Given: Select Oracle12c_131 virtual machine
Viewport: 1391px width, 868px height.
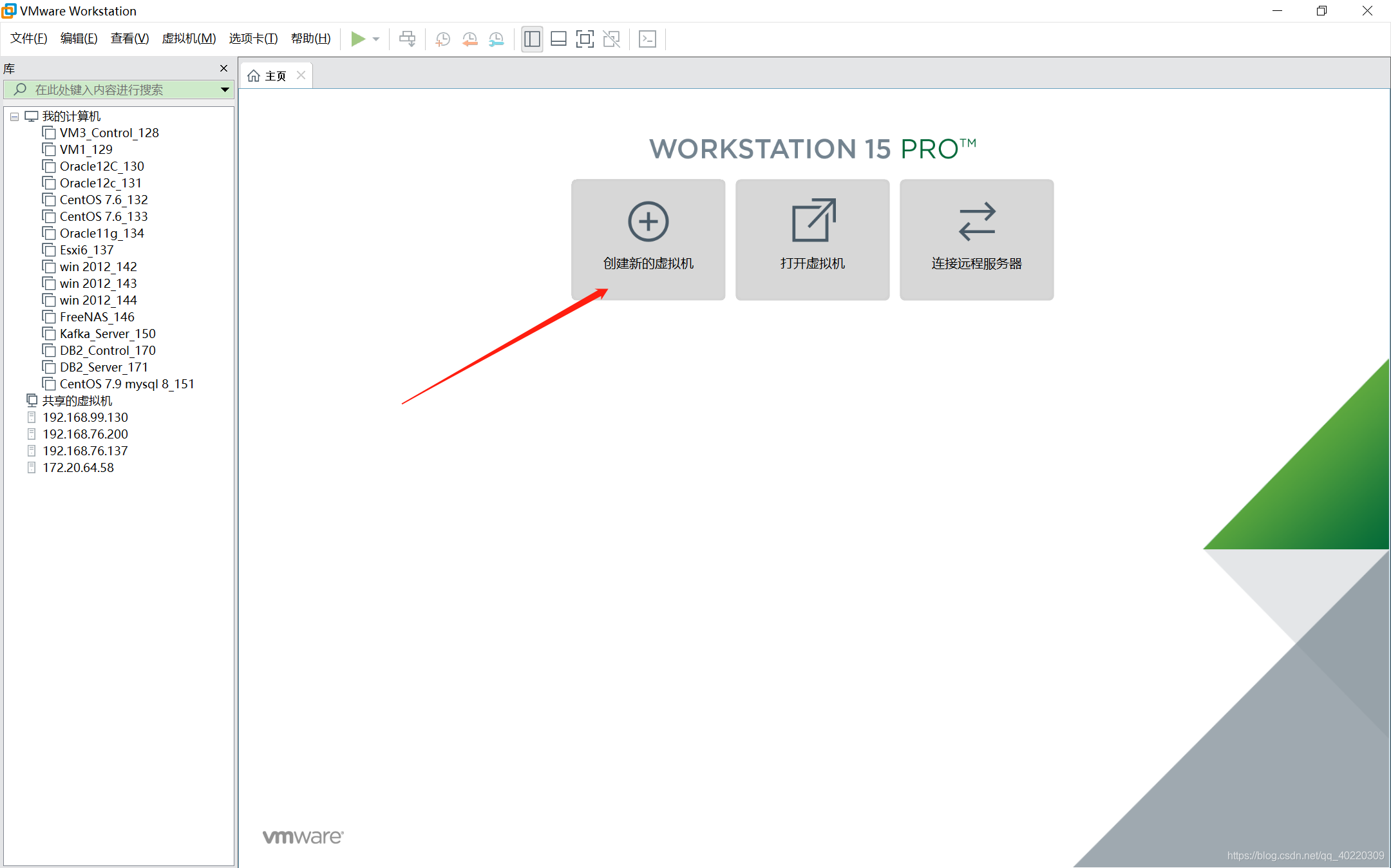Looking at the screenshot, I should [x=100, y=183].
